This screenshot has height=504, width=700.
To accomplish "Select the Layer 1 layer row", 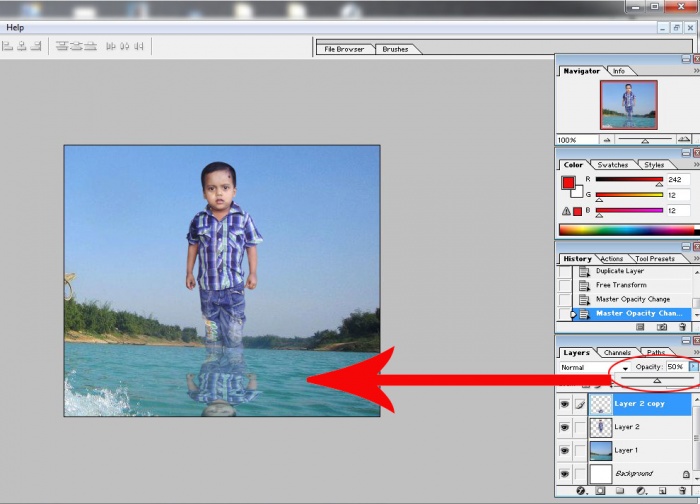I will pyautogui.click(x=640, y=450).
